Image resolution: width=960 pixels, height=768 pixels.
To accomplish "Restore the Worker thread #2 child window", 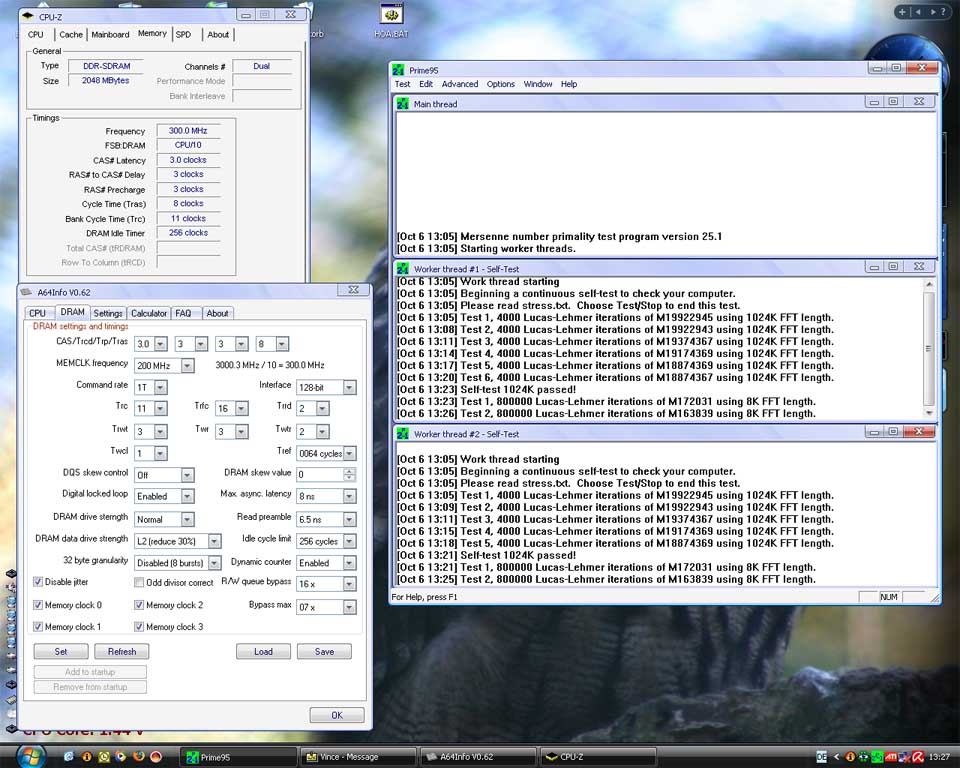I will tap(893, 431).
